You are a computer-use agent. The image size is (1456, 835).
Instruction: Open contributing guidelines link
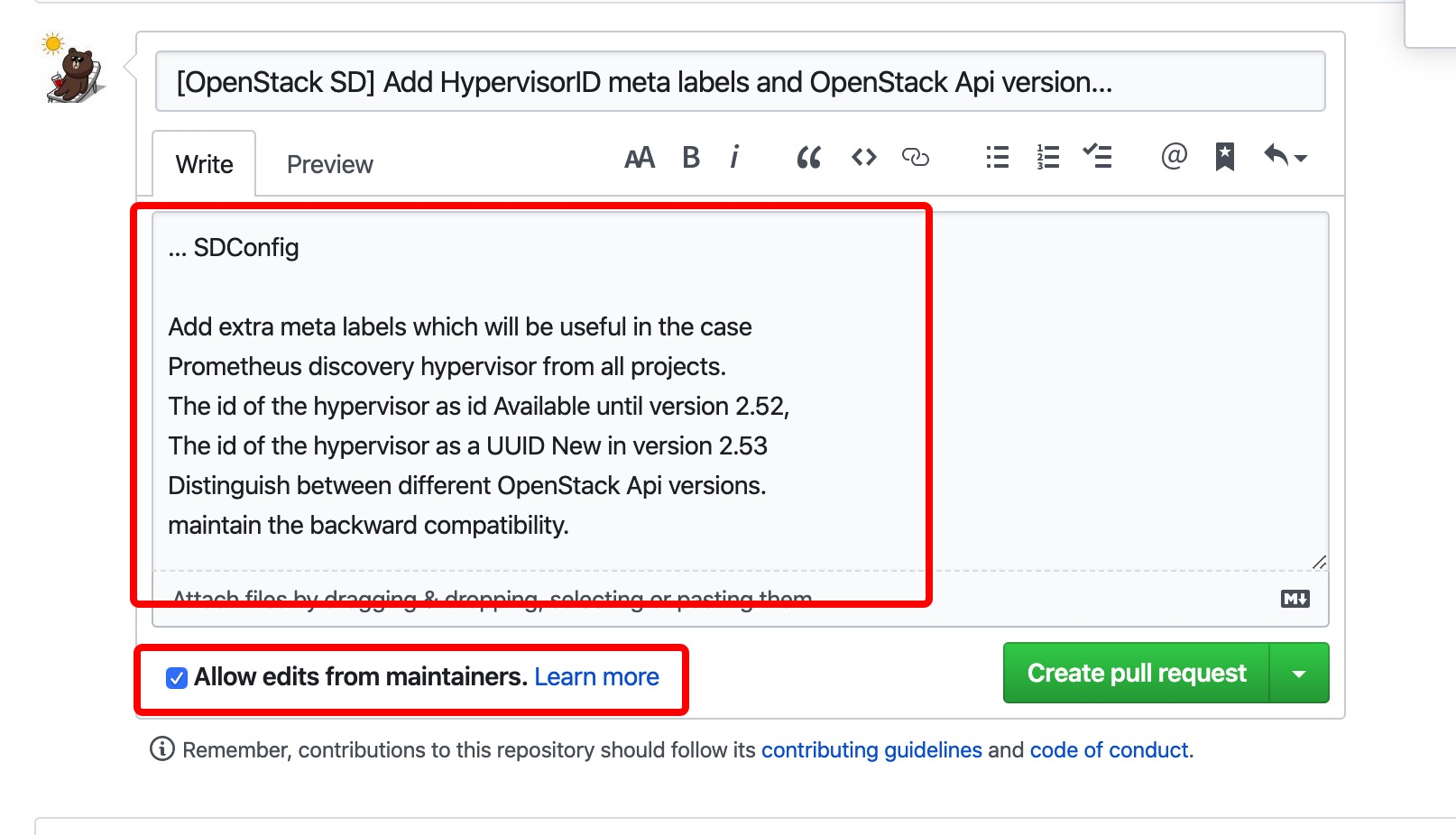[871, 750]
